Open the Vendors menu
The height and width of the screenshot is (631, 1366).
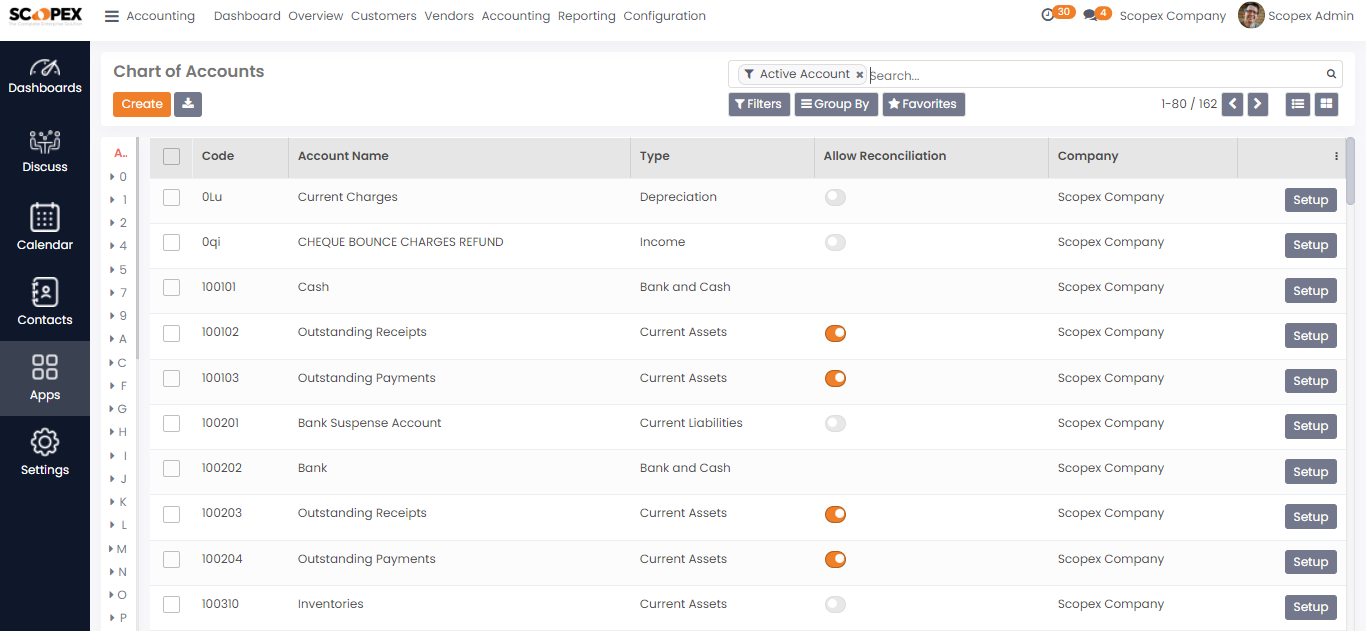click(x=449, y=16)
